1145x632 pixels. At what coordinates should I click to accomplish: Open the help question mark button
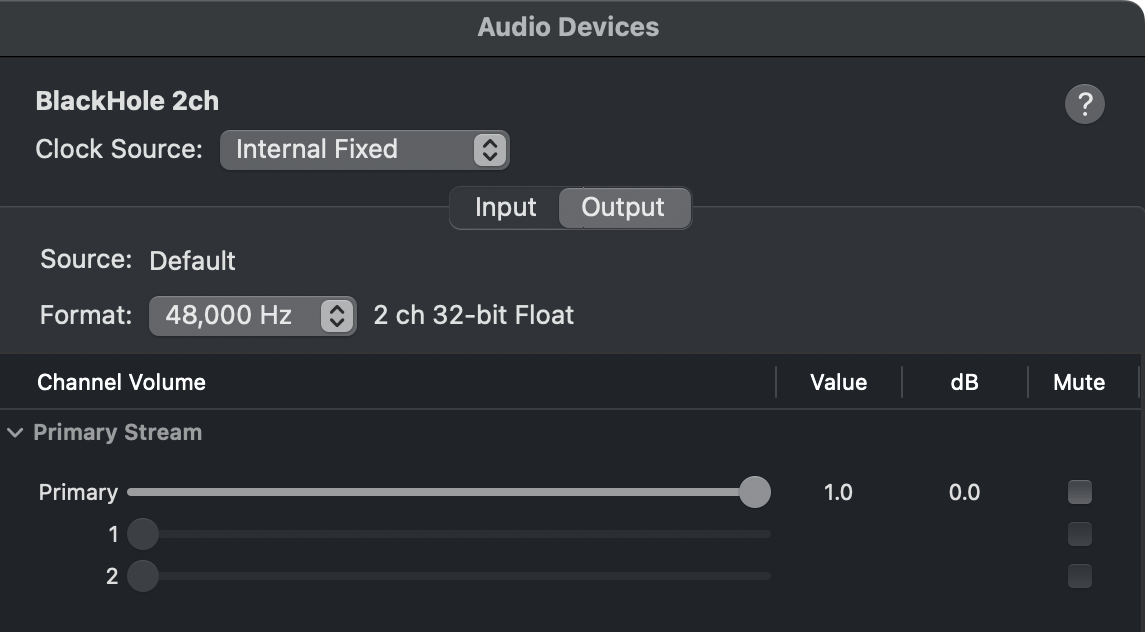click(1084, 104)
